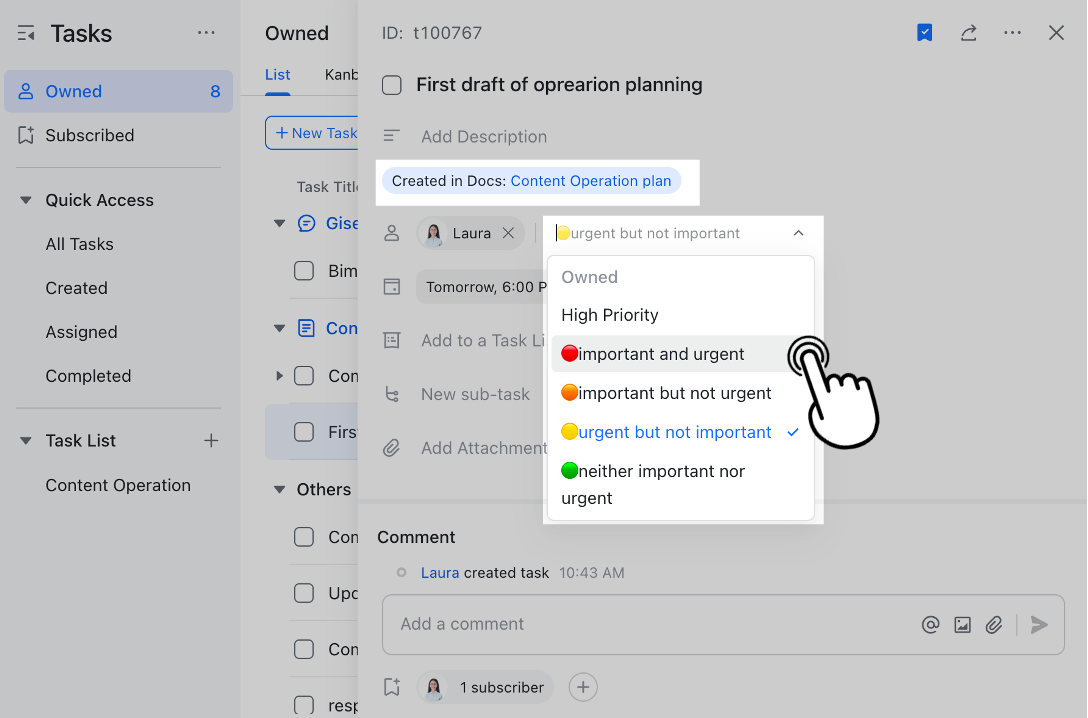Open the Content Operation plan link

coord(590,181)
